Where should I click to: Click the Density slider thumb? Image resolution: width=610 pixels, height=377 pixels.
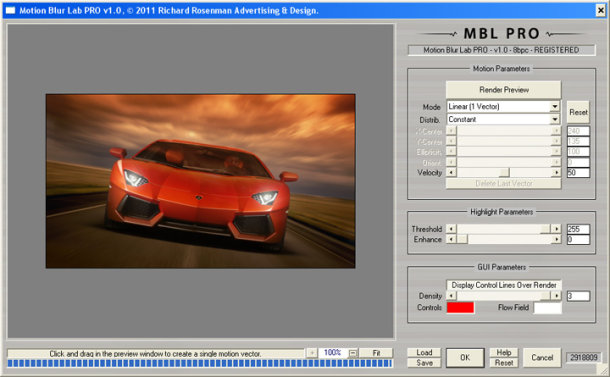click(545, 296)
